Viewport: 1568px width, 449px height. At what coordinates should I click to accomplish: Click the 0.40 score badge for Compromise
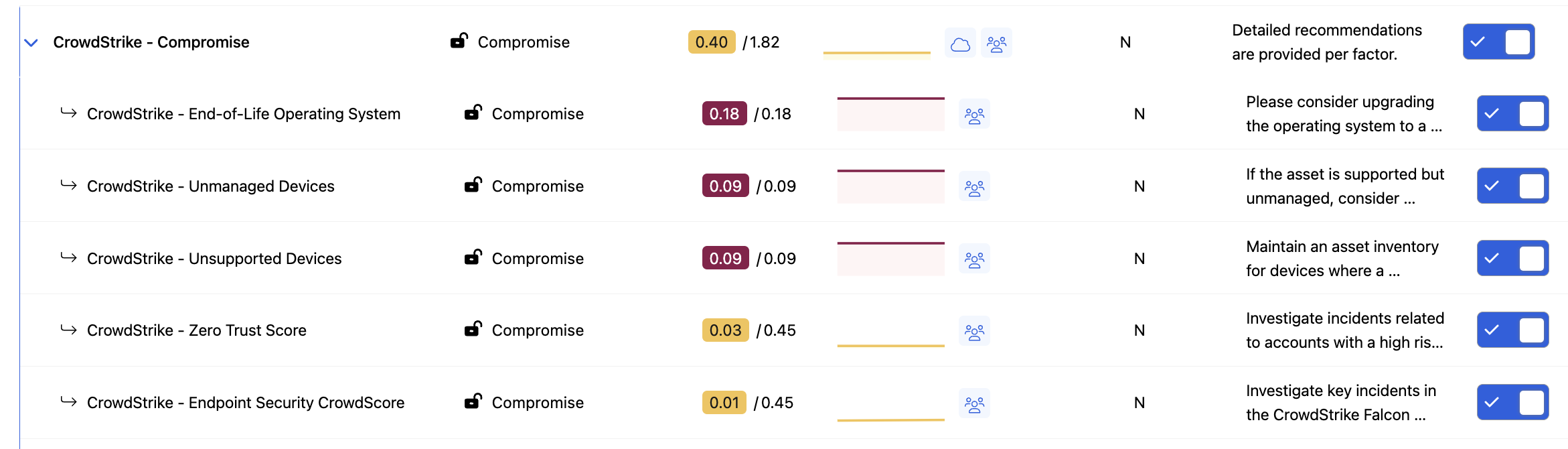[711, 42]
